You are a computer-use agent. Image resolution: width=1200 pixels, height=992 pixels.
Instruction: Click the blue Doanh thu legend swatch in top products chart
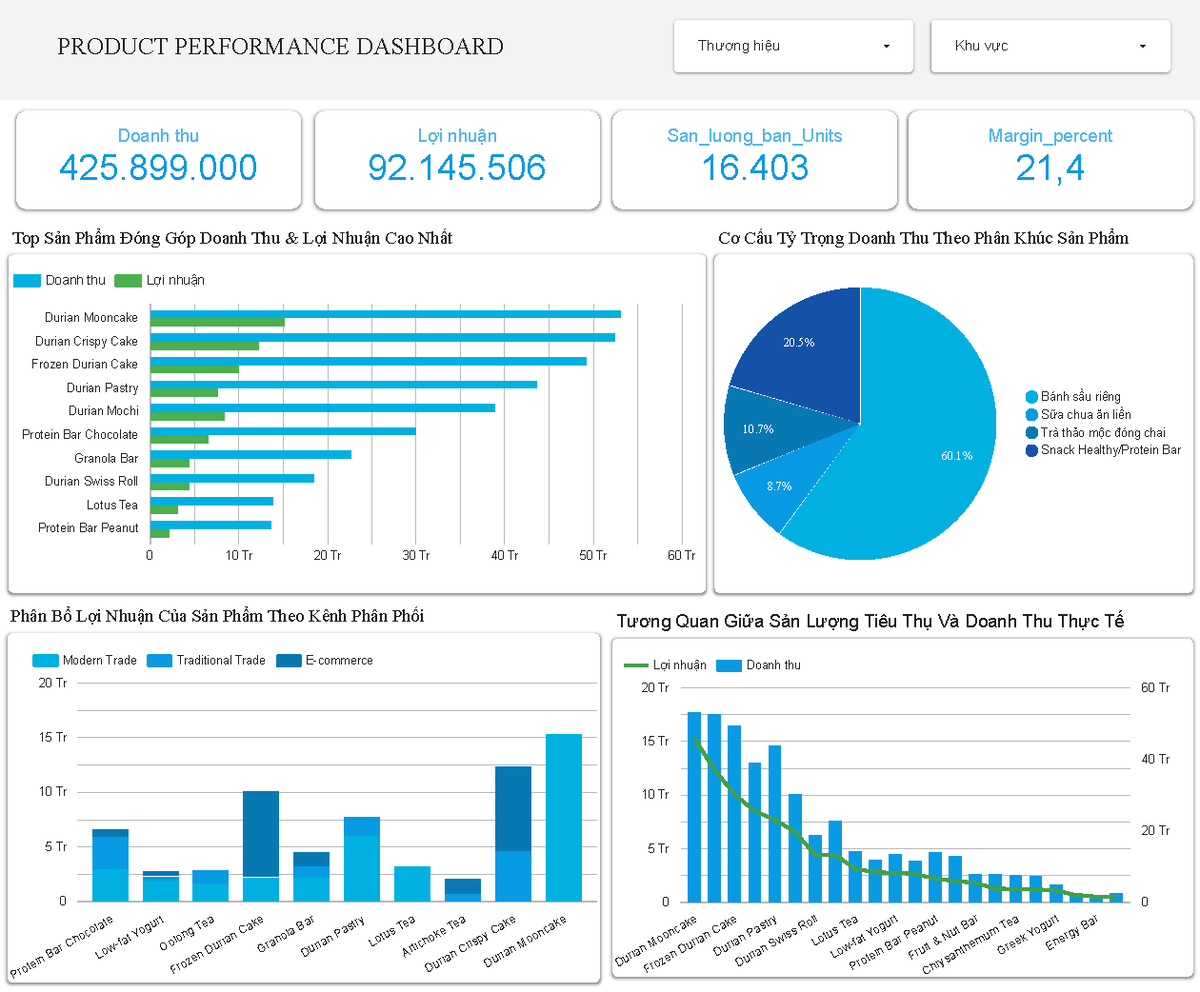28,281
